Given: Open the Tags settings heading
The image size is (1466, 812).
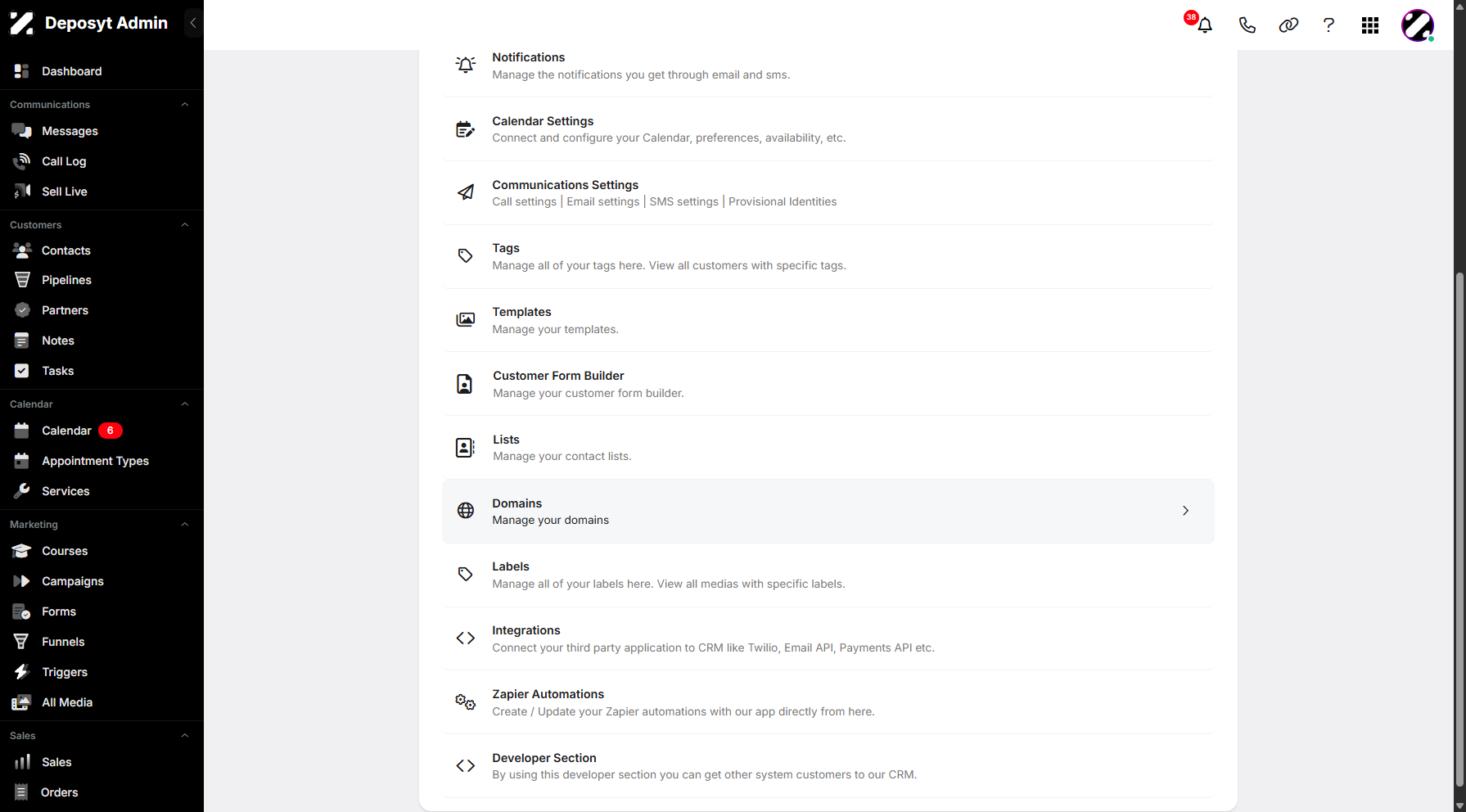Looking at the screenshot, I should tap(506, 248).
